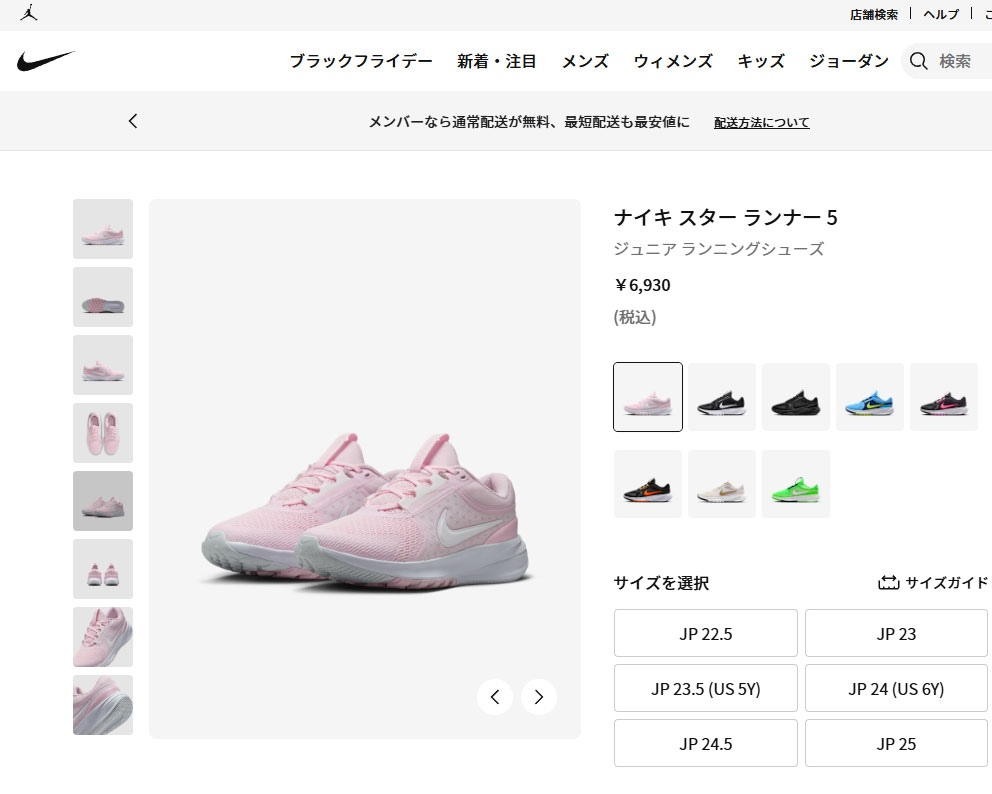The height and width of the screenshot is (794, 992).
Task: Select size JP 24 (US 6Y)
Action: tap(896, 688)
